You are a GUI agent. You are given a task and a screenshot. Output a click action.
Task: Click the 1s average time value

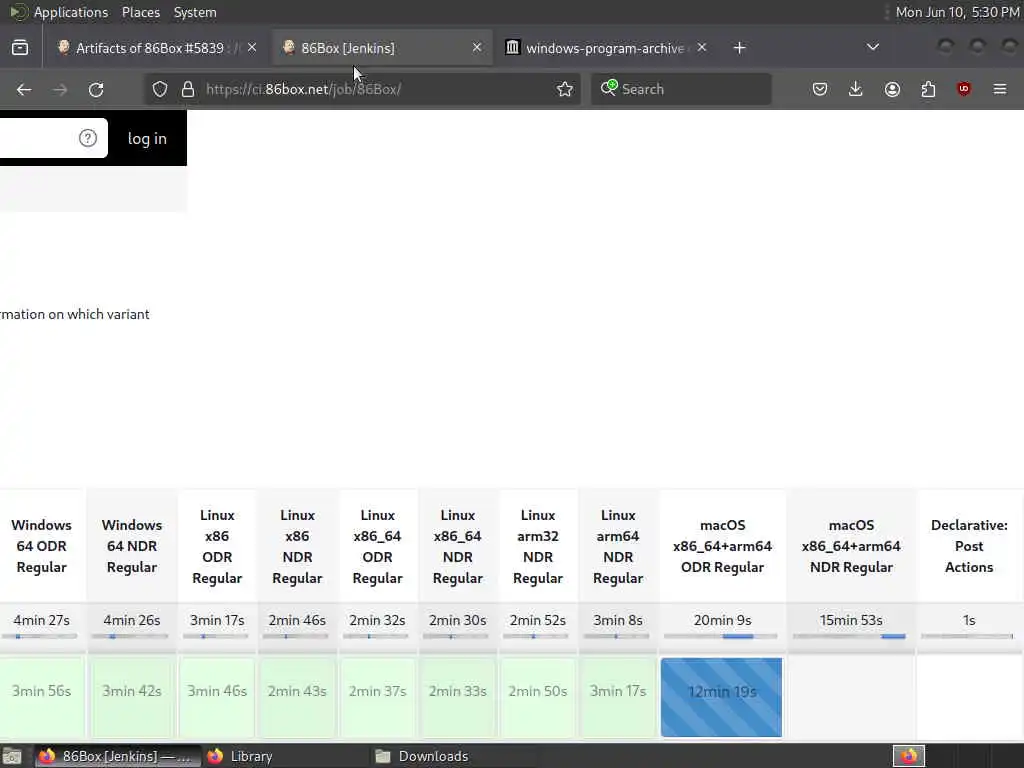[969, 620]
